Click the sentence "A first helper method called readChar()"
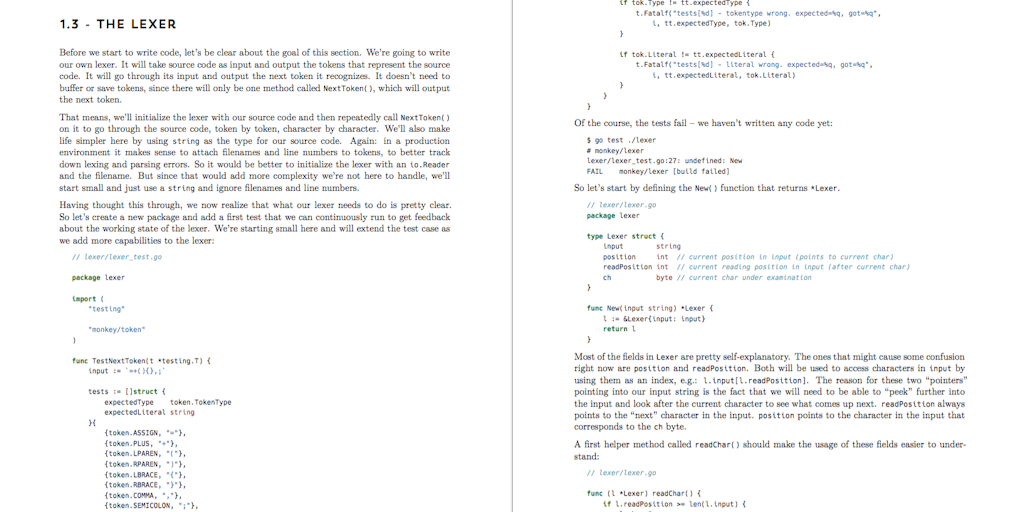The width and height of the screenshot is (1024, 512). (770, 451)
